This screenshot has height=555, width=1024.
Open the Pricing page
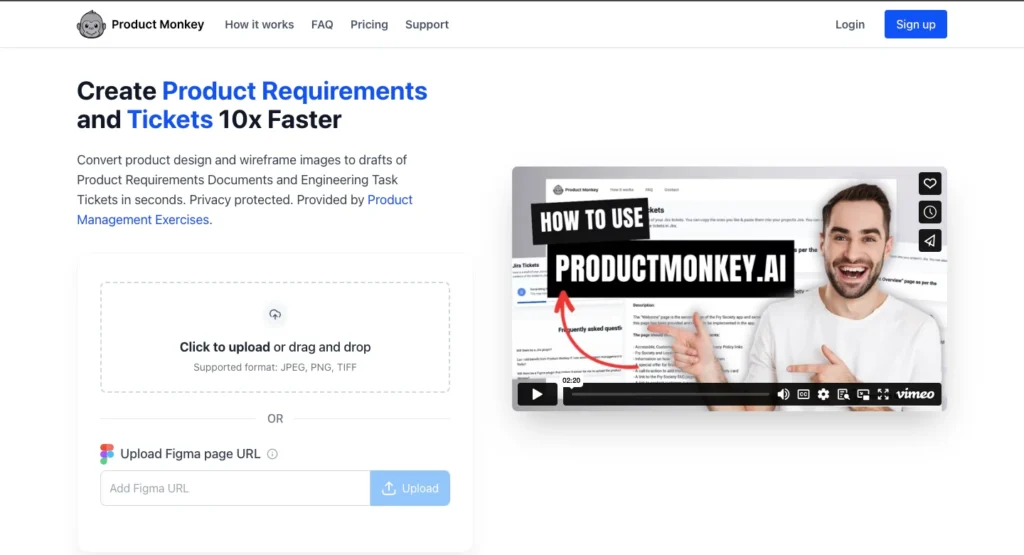369,24
